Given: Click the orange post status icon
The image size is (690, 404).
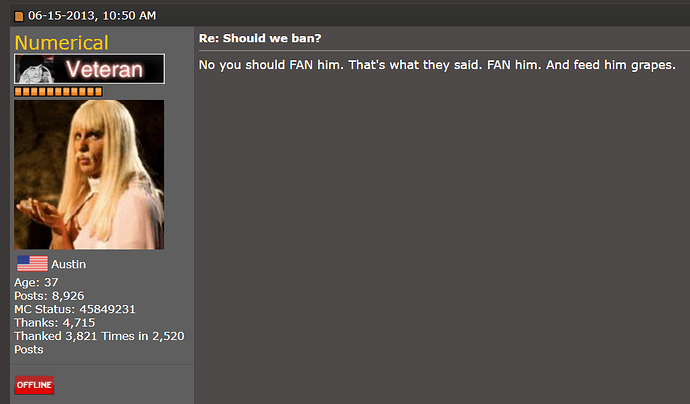Looking at the screenshot, I should pyautogui.click(x=19, y=16).
